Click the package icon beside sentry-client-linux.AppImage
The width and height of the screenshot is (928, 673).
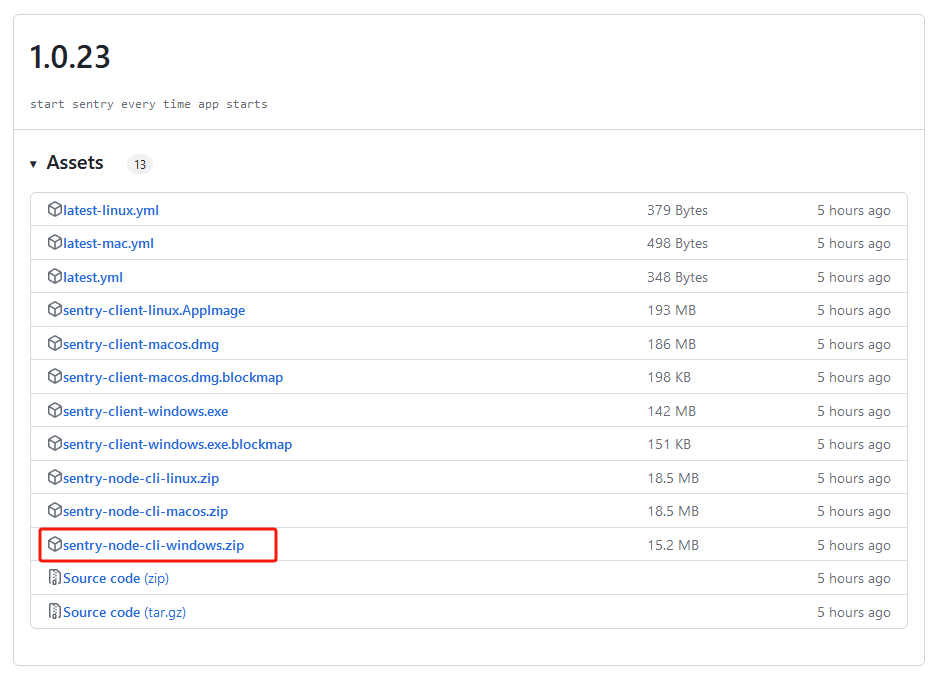tap(54, 310)
